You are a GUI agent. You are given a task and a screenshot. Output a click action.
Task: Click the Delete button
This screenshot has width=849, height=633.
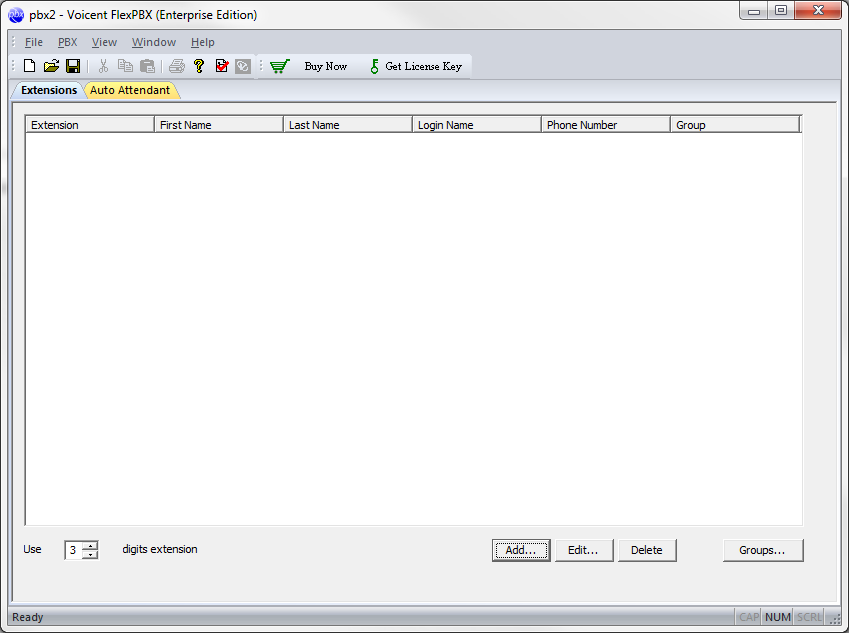647,550
